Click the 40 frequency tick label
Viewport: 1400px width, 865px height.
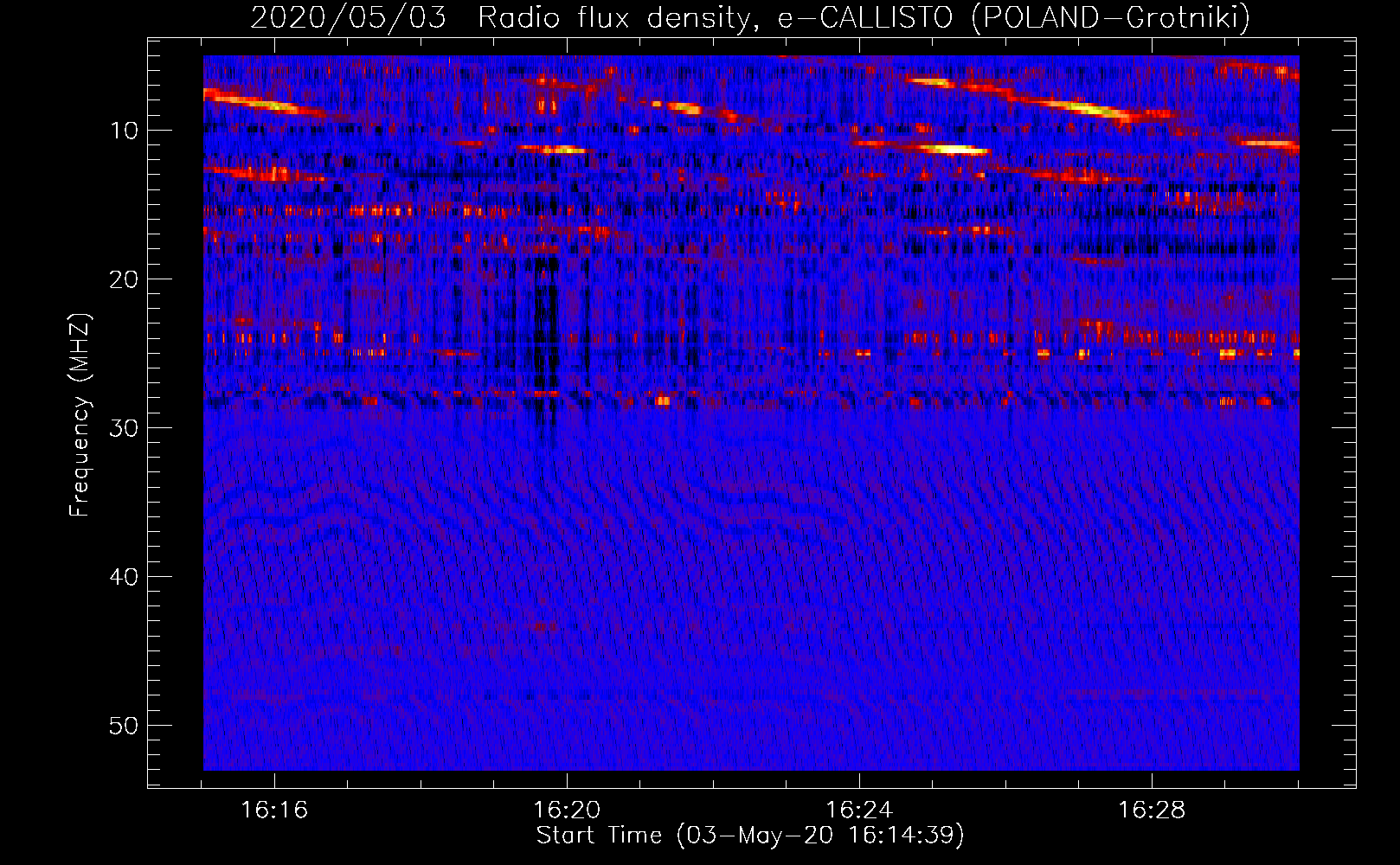(x=124, y=577)
